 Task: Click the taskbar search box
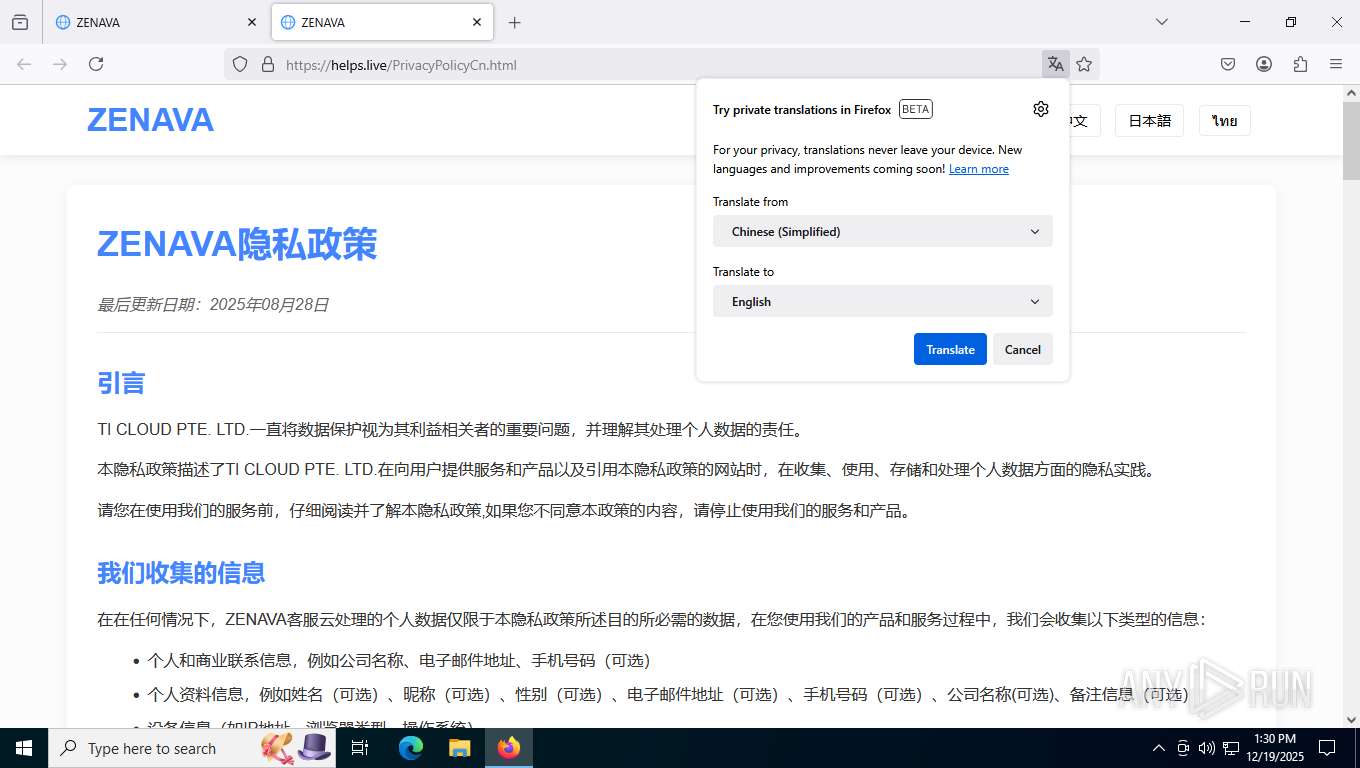pyautogui.click(x=192, y=748)
